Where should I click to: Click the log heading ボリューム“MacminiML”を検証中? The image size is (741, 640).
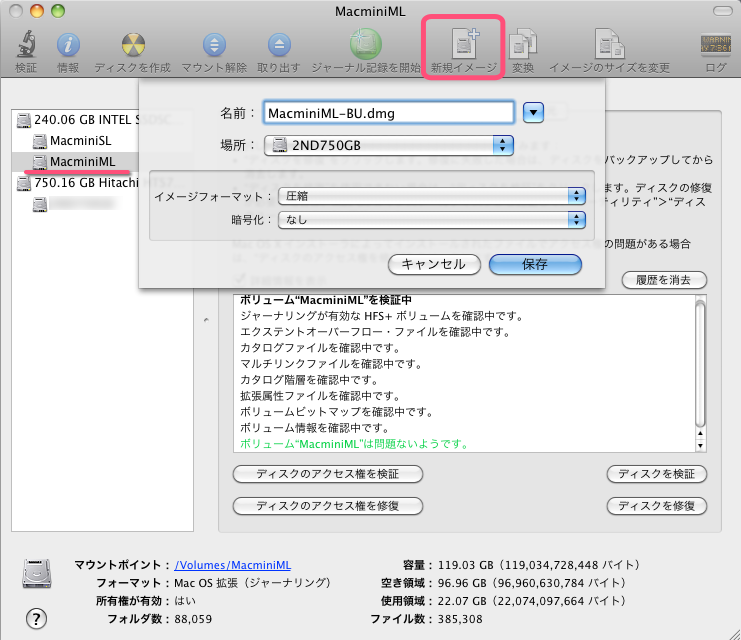pyautogui.click(x=326, y=300)
